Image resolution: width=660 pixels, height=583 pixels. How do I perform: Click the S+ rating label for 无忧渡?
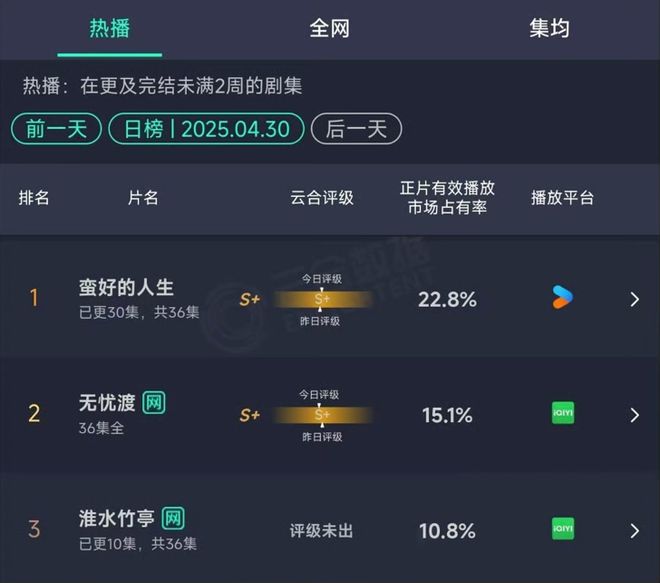pos(250,415)
